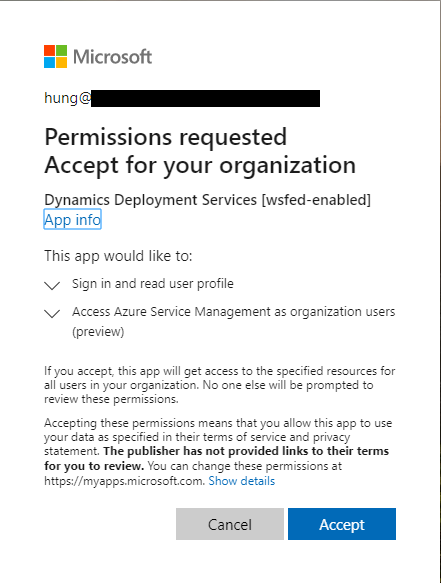Click "Sign in and read user profile" text
The width and height of the screenshot is (441, 583).
[153, 284]
